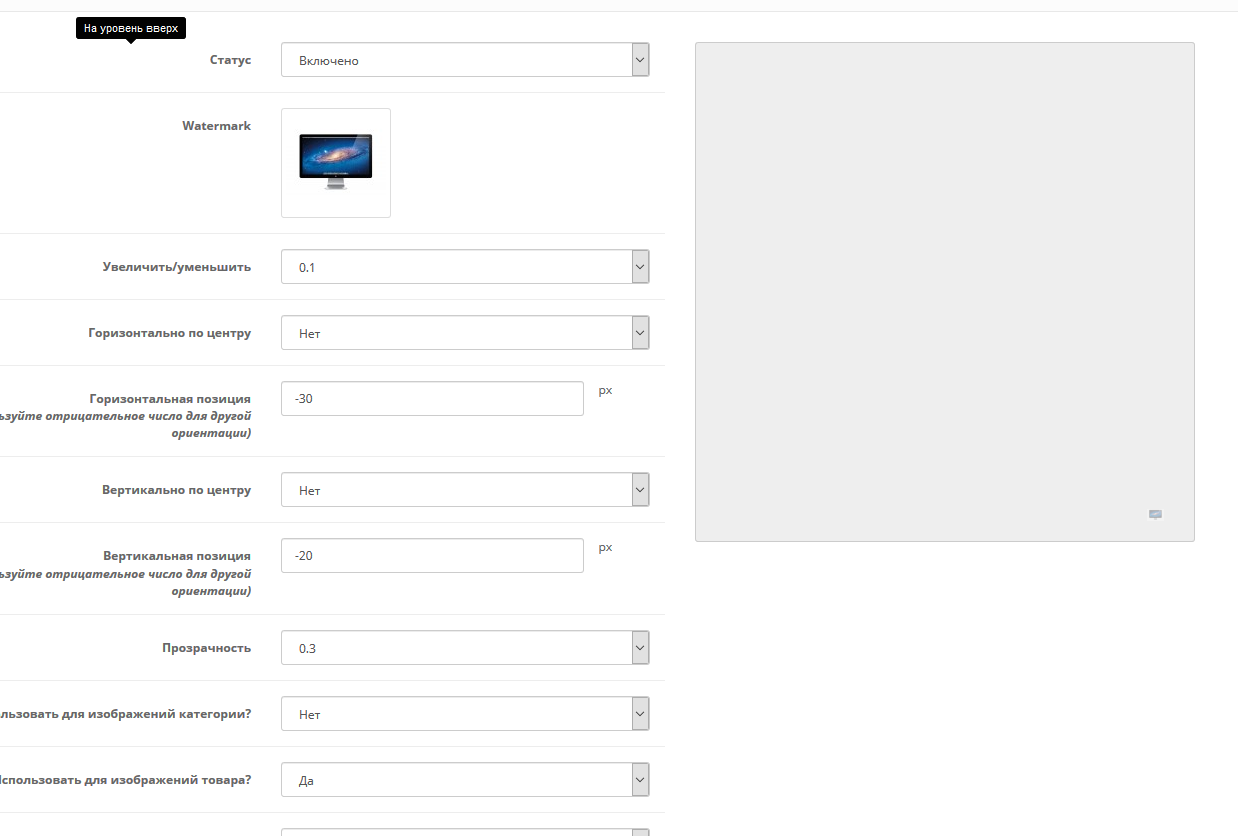Click the Увеличить/уменьшить label
Screen dimensions: 1238x836
pos(176,267)
